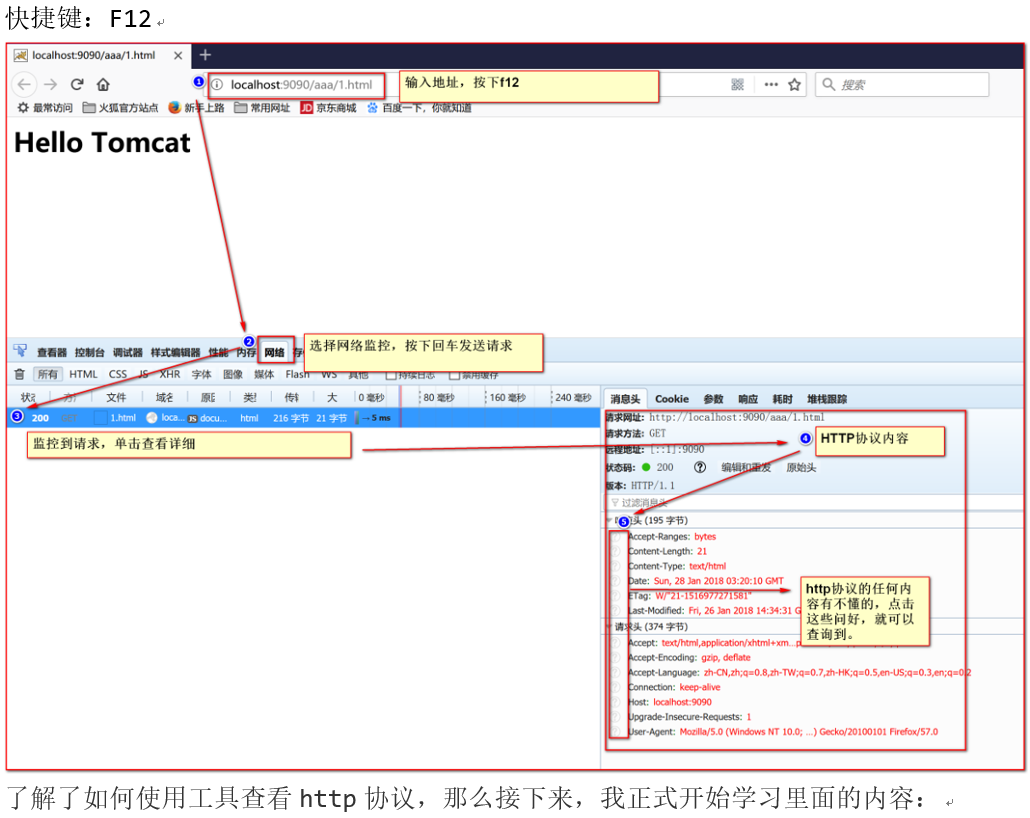Click the 编辑和重发 button

click(x=746, y=467)
